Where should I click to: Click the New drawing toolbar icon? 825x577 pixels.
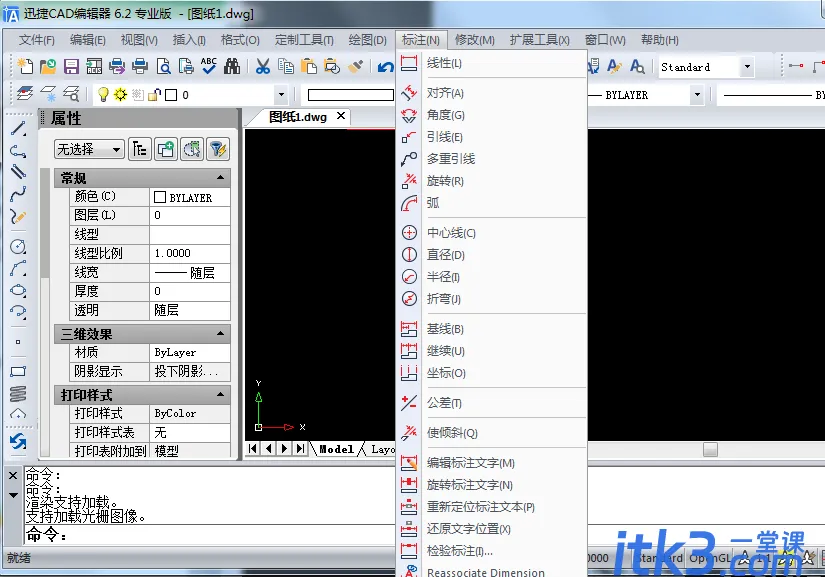[25, 66]
